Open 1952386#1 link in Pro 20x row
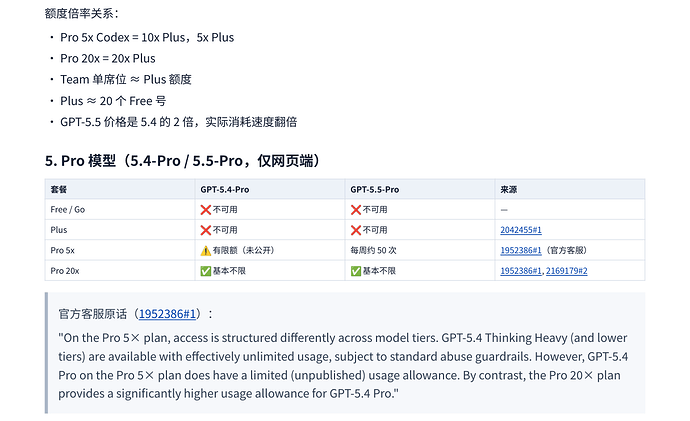The width and height of the screenshot is (690, 421). point(521,271)
